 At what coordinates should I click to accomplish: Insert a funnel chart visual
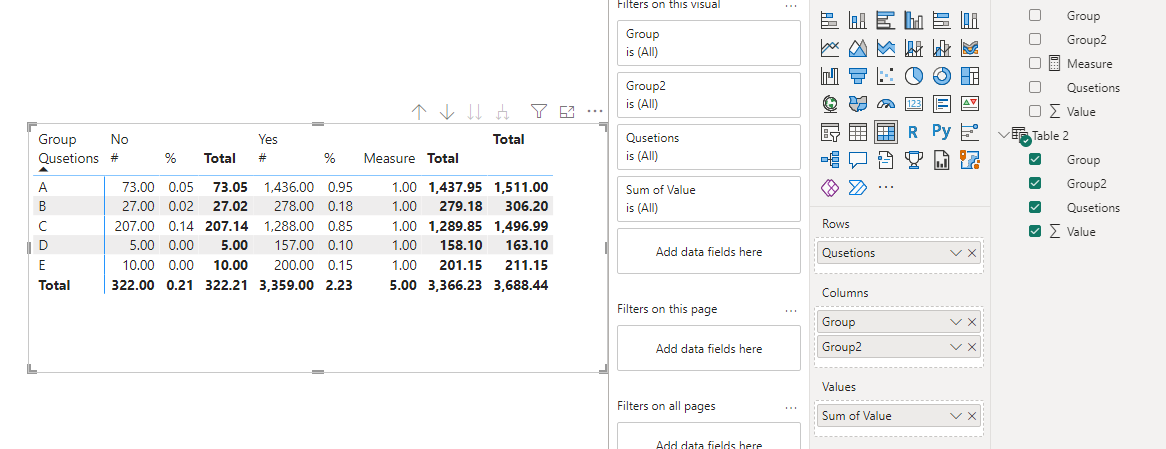(x=857, y=76)
